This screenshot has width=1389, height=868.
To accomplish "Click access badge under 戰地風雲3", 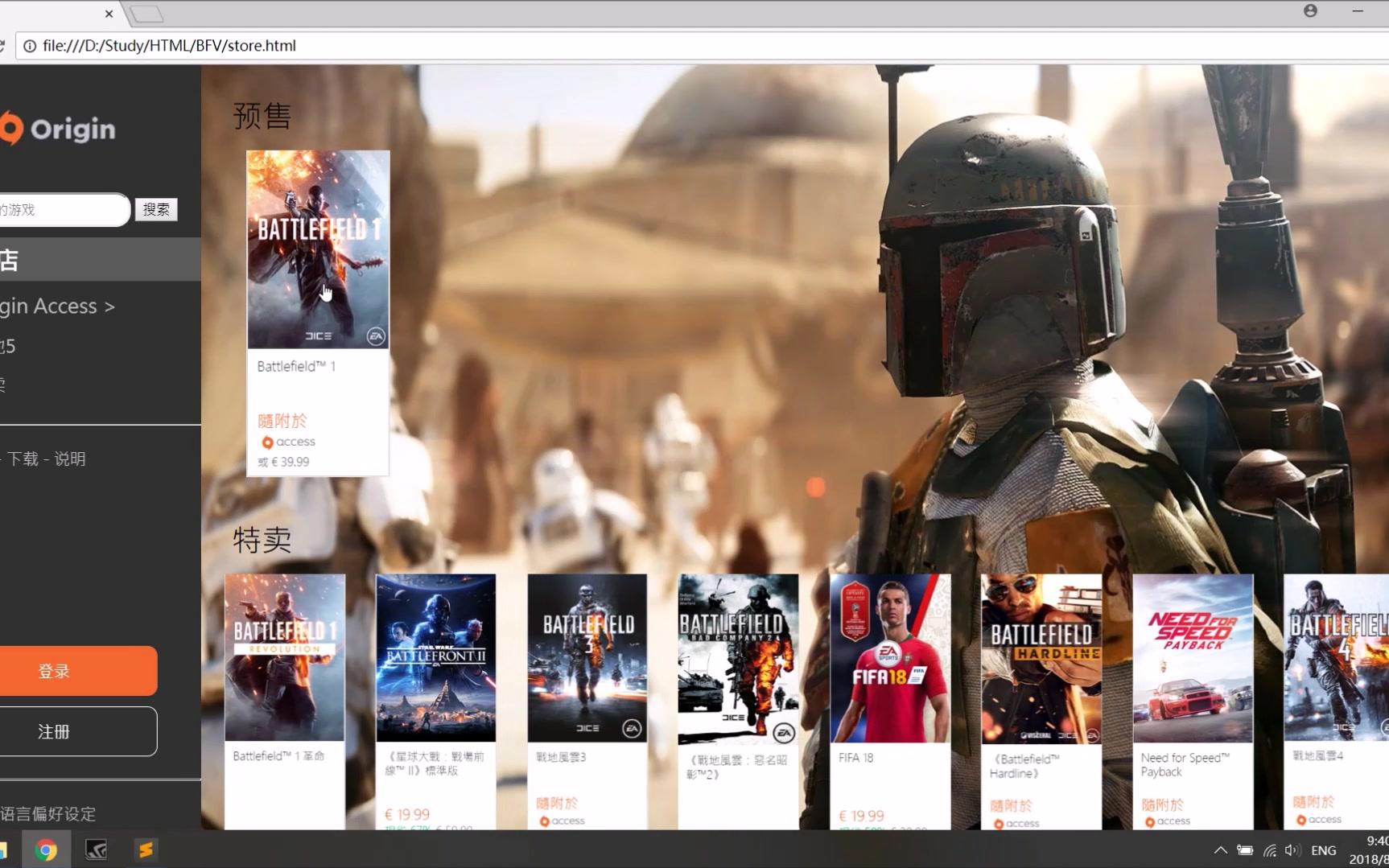I will pos(562,821).
